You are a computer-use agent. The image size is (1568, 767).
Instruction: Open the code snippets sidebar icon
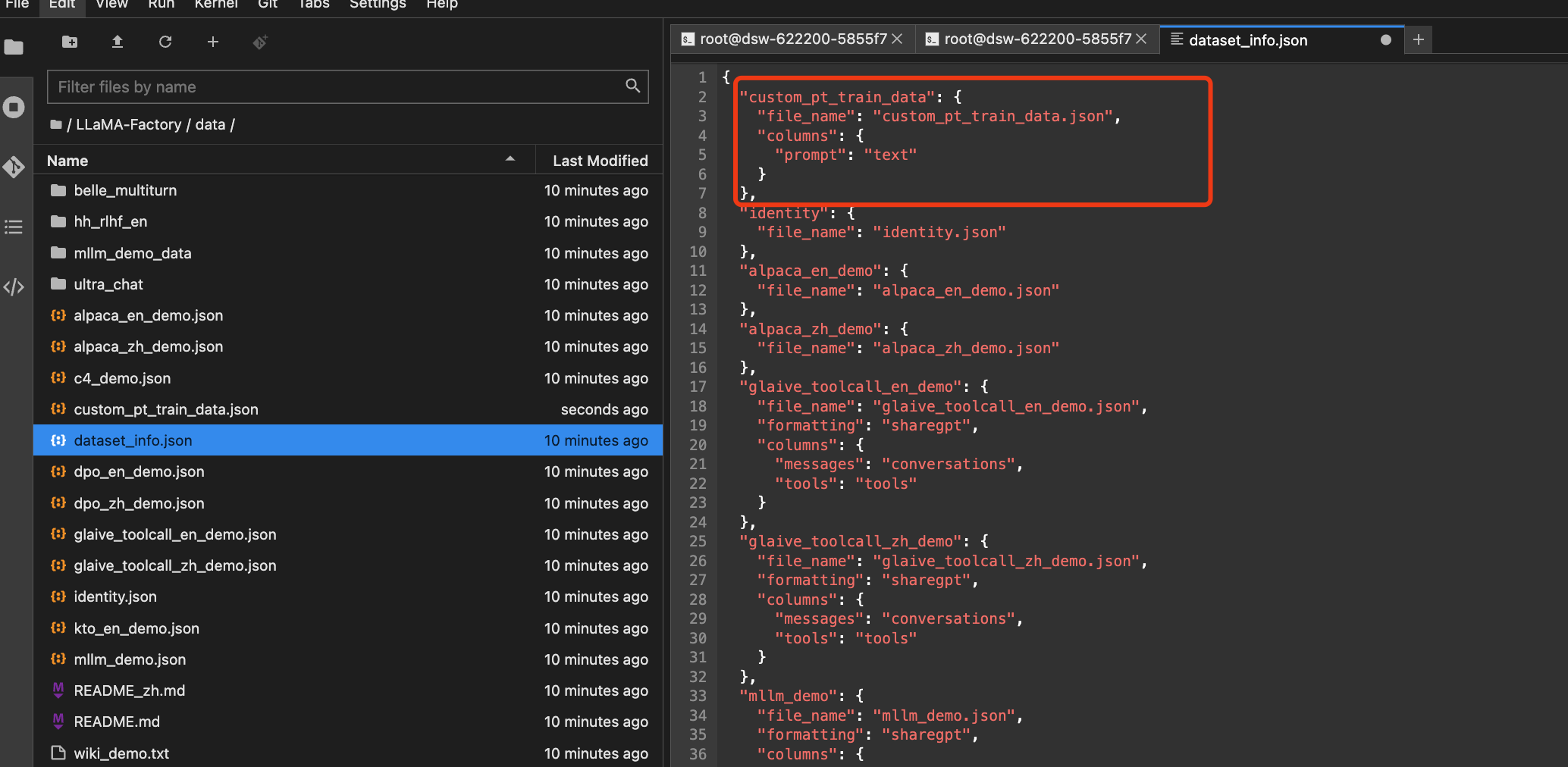14,286
